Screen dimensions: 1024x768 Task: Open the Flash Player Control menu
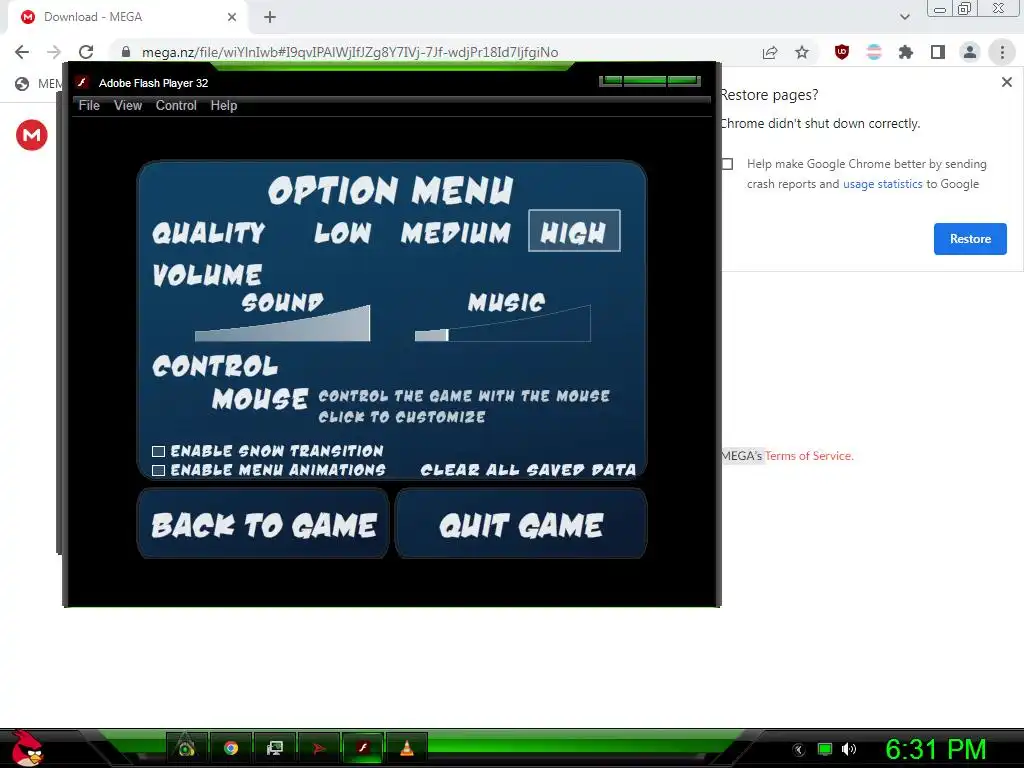pyautogui.click(x=176, y=106)
